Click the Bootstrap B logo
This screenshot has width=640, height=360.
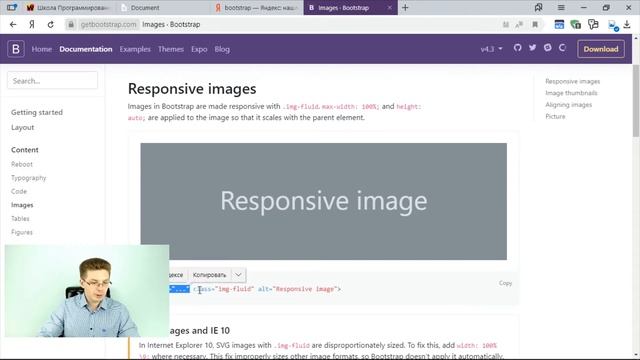tap(16, 49)
